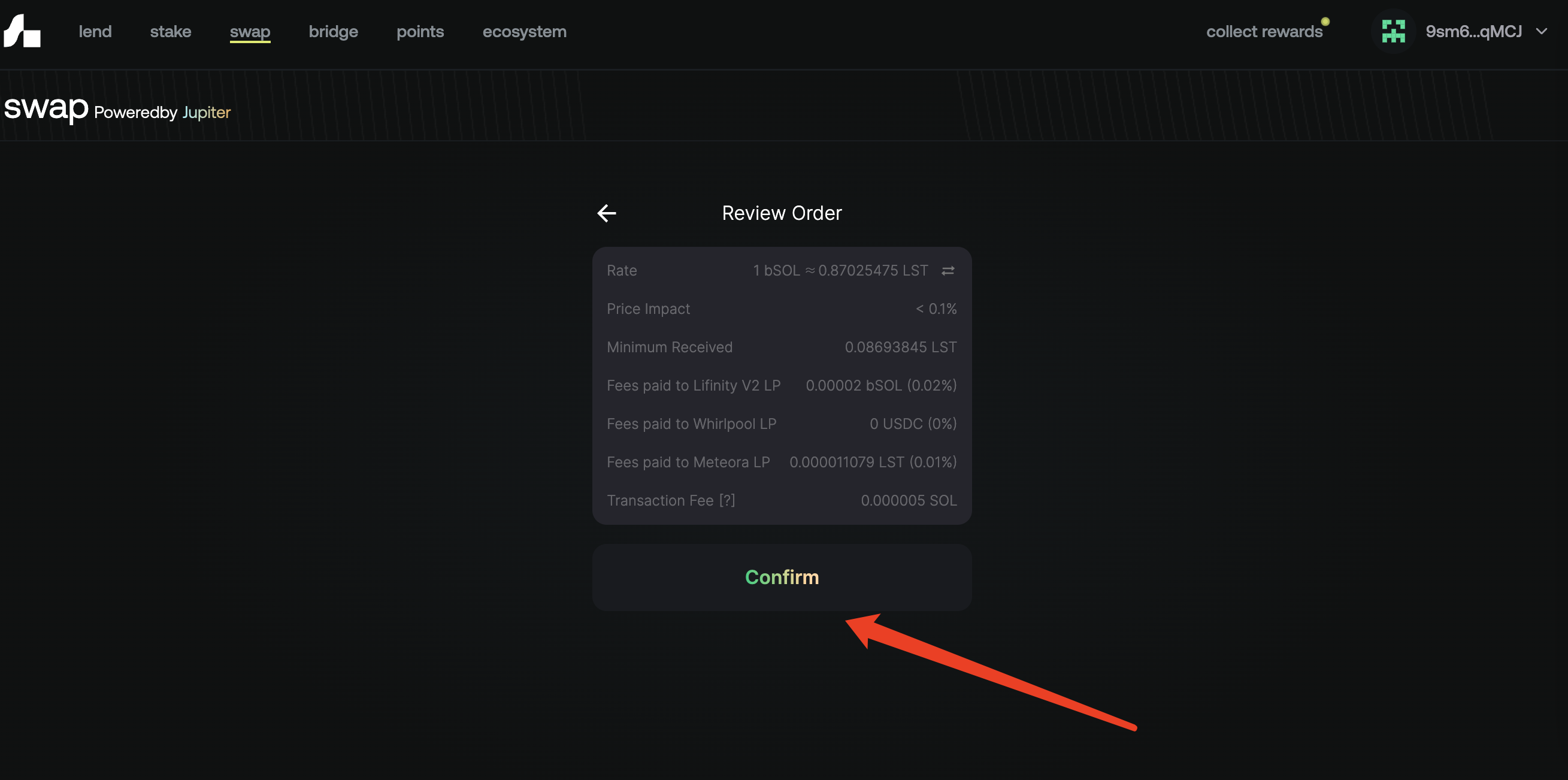Click the Minimum Received amount
Image resolution: width=1568 pixels, height=780 pixels.
tap(900, 347)
